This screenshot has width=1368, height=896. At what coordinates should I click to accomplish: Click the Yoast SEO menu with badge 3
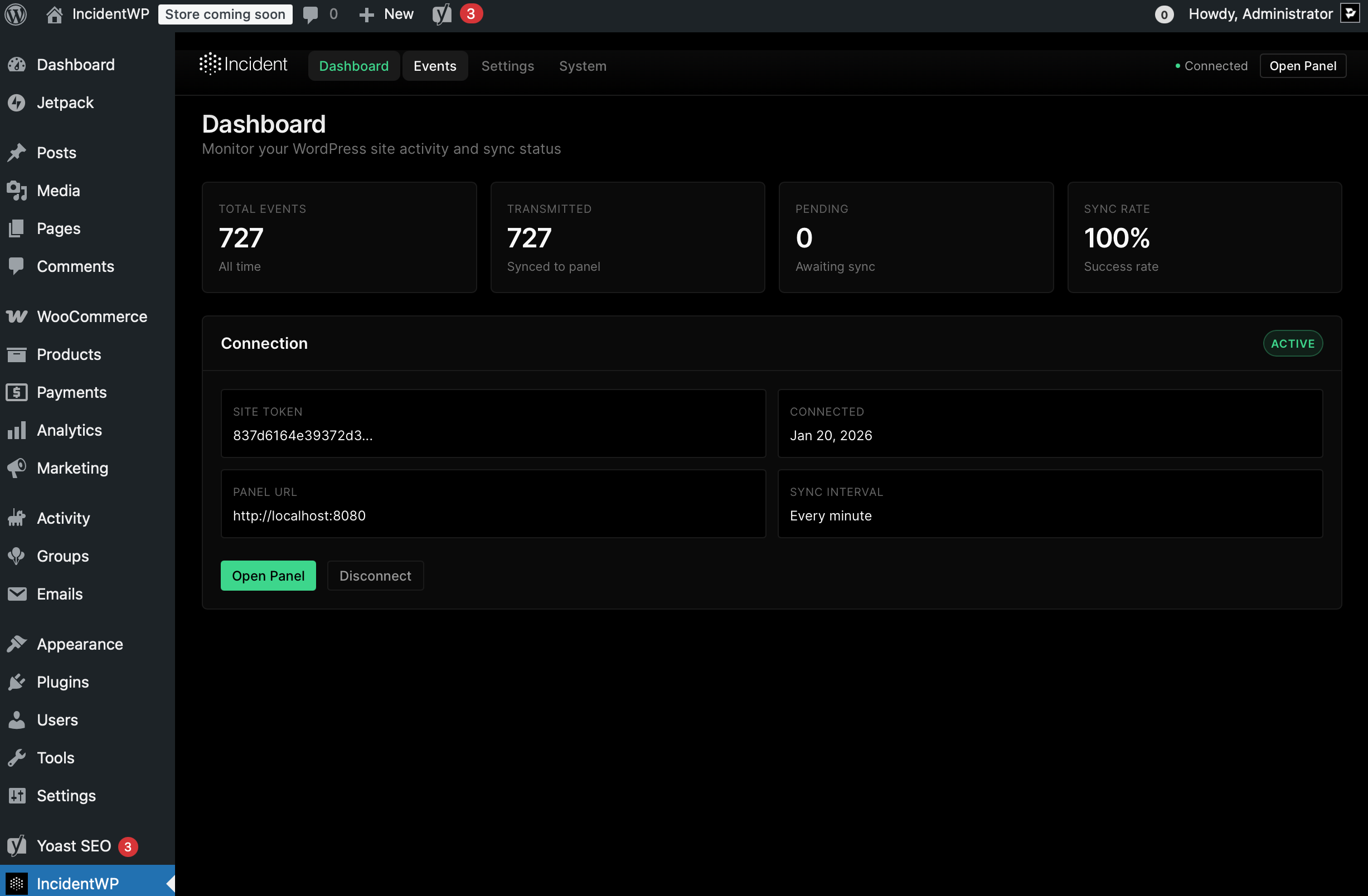coord(72,846)
